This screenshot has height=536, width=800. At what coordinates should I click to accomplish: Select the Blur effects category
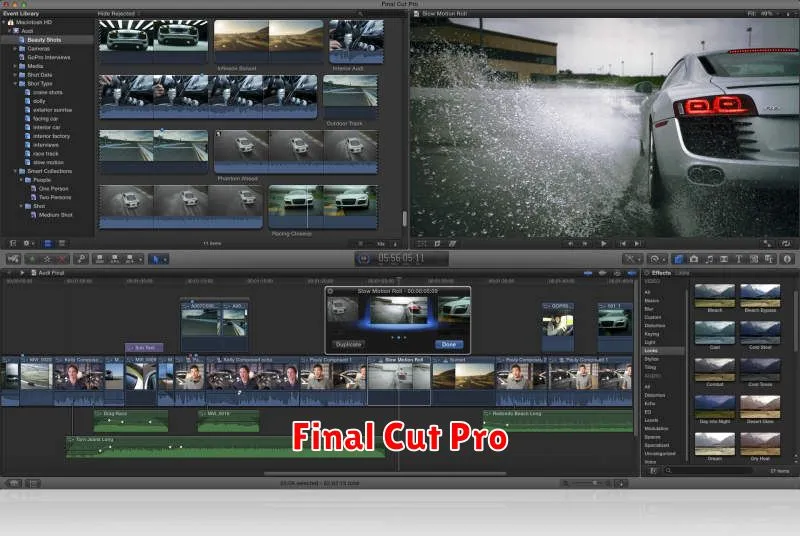[x=648, y=309]
